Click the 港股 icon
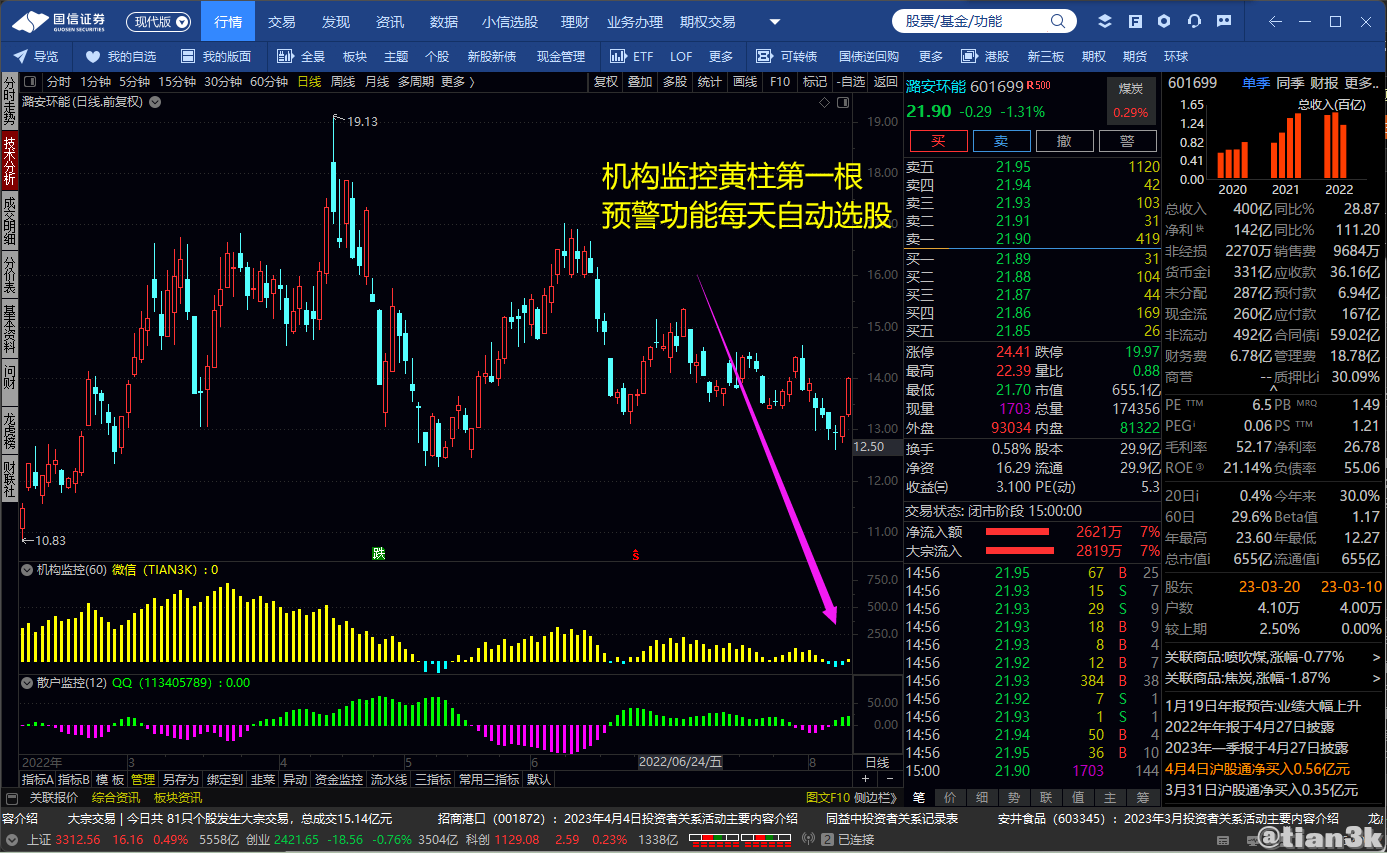Viewport: 1387px width, 853px height. (x=969, y=57)
